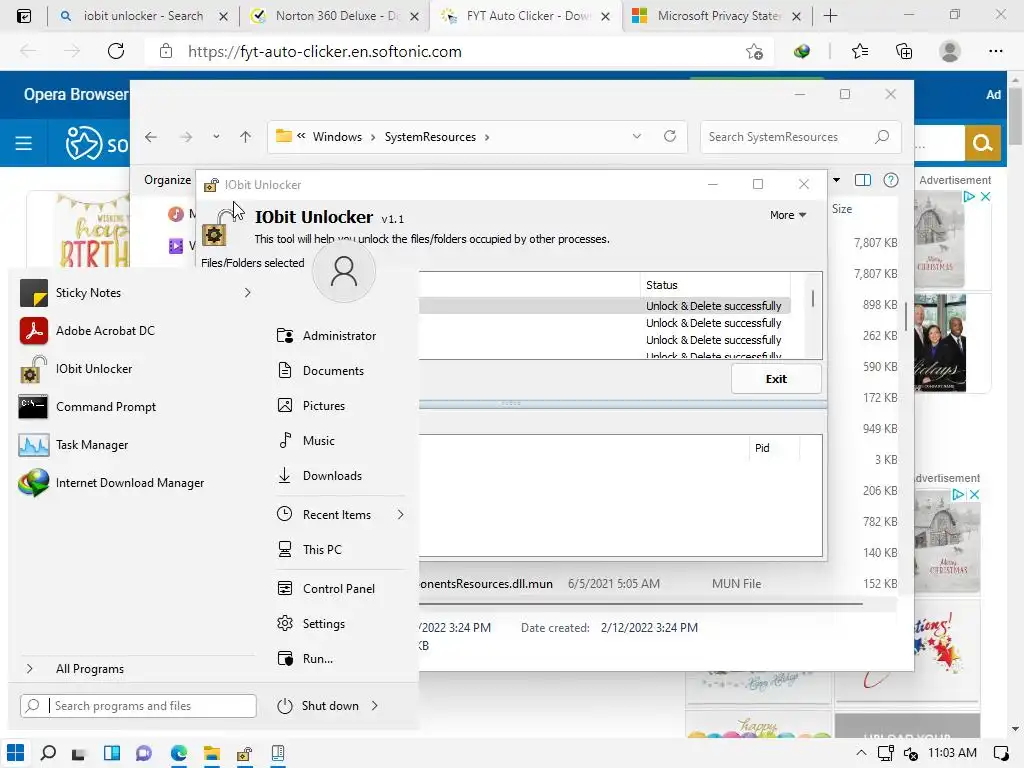Screen dimensions: 1024x768
Task: Open File Explorer from taskbar
Action: point(212,753)
